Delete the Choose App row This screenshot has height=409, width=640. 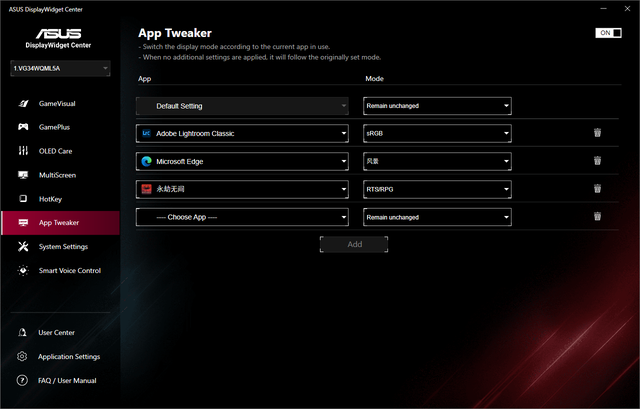598,216
